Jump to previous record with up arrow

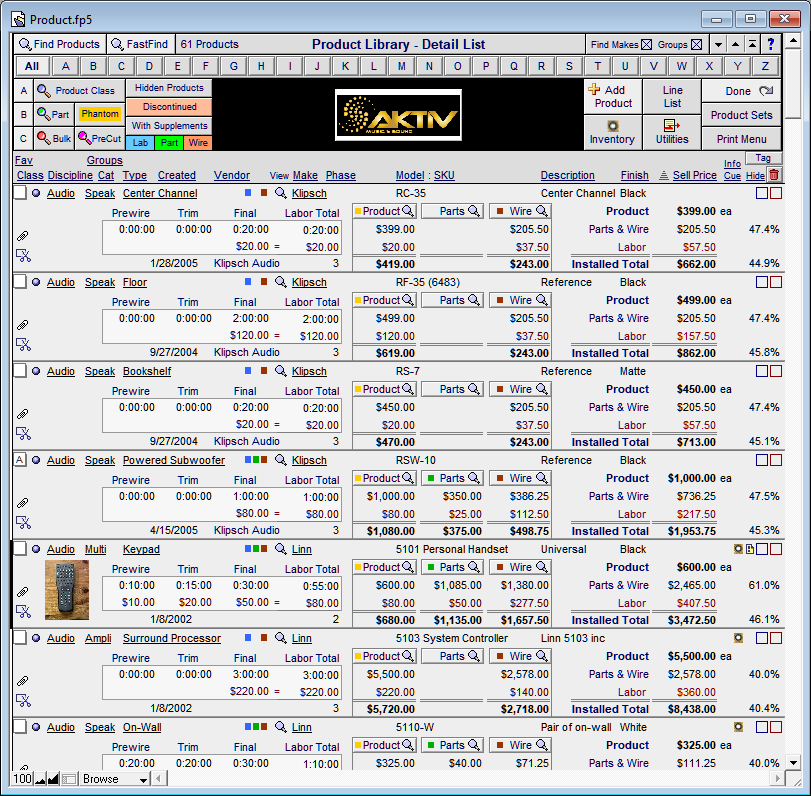[x=735, y=44]
